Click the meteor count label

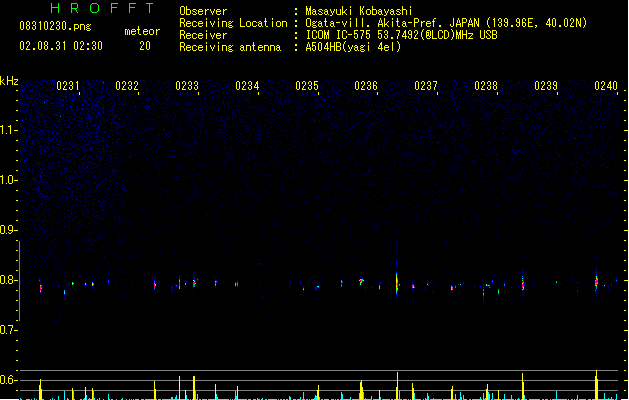[142, 31]
